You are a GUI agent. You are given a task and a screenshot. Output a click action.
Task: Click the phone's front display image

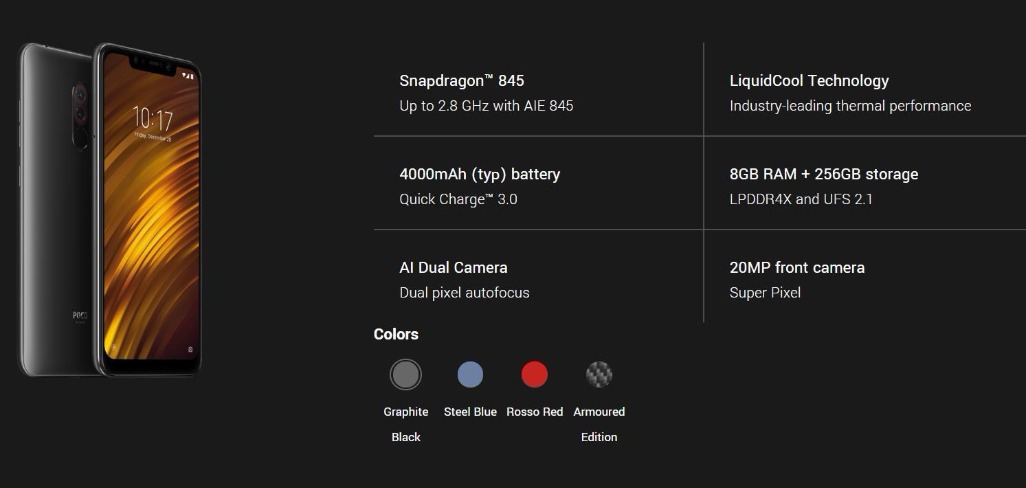150,230
